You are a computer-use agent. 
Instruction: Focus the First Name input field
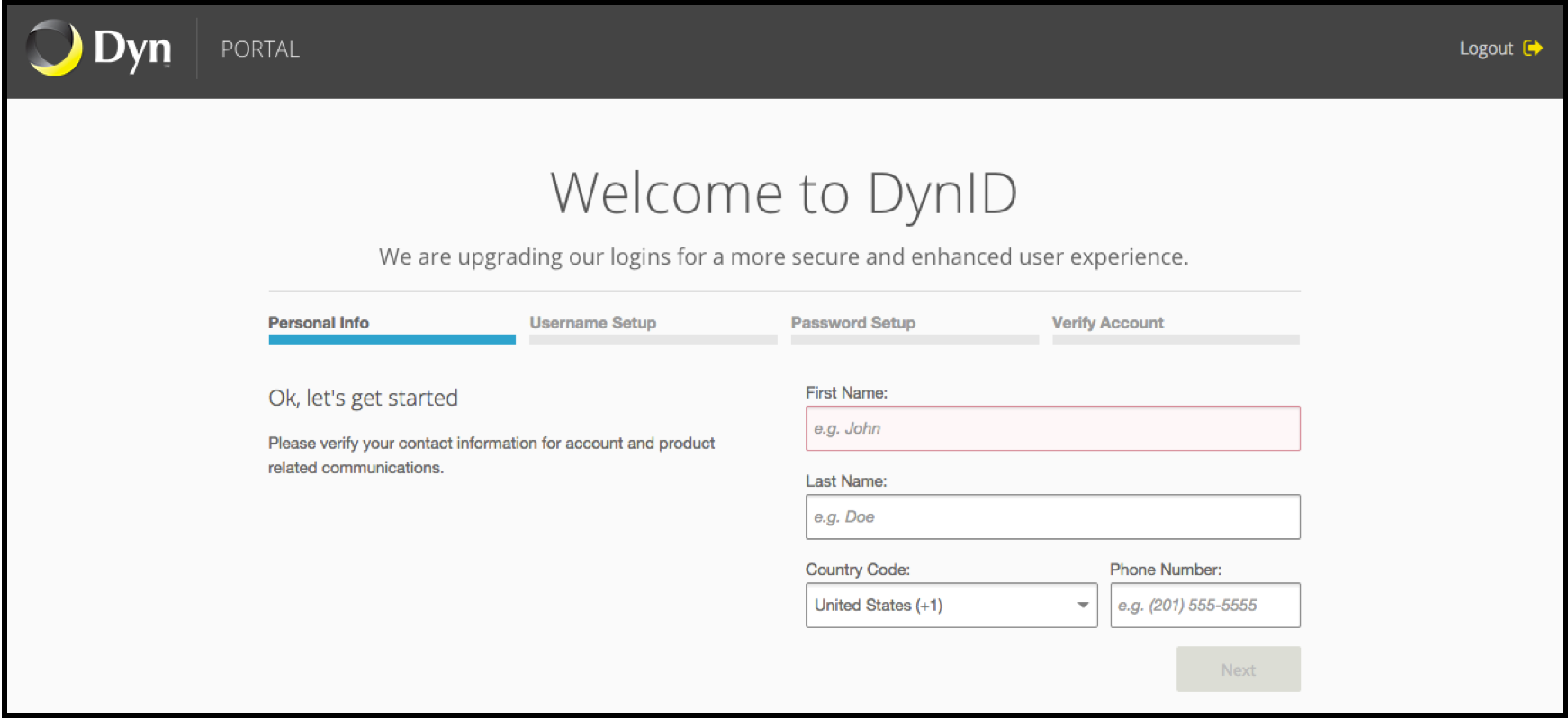[1052, 428]
